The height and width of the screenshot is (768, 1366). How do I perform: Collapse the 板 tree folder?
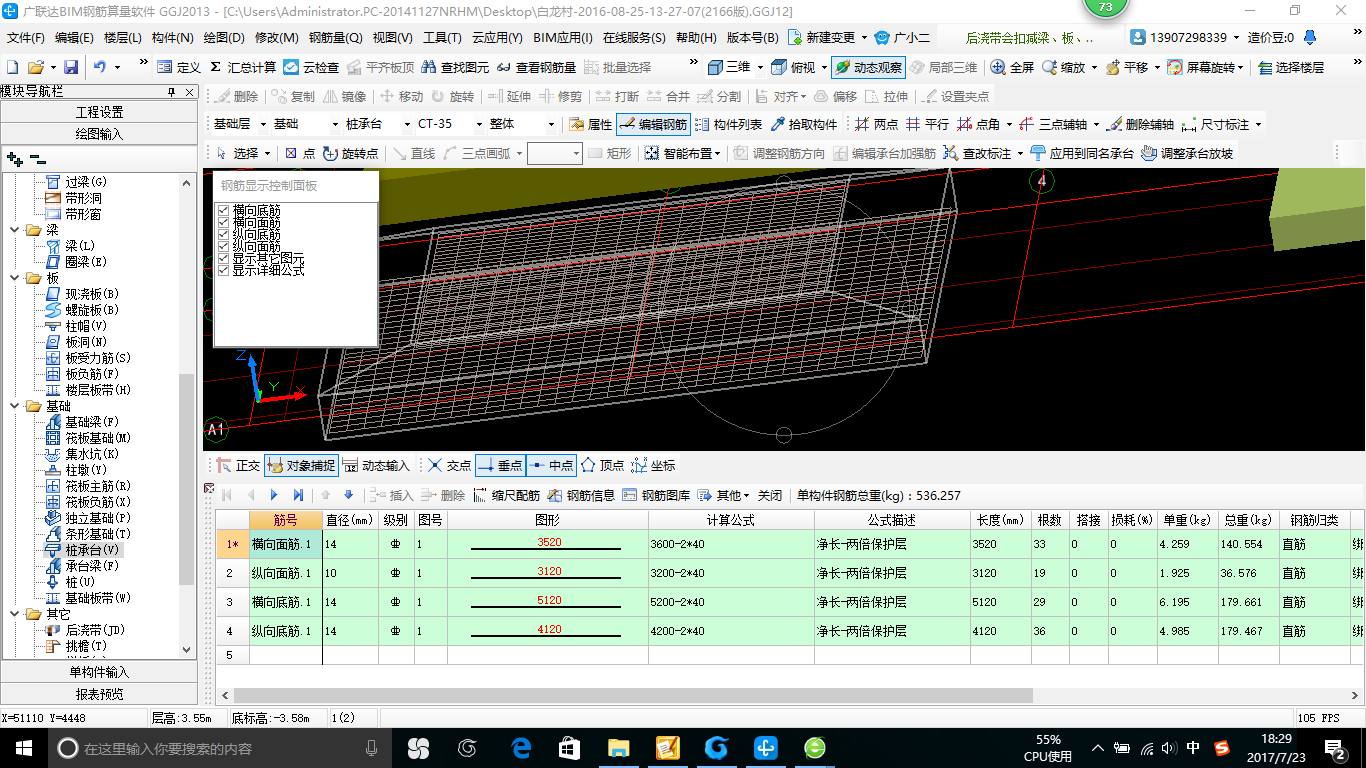point(16,278)
